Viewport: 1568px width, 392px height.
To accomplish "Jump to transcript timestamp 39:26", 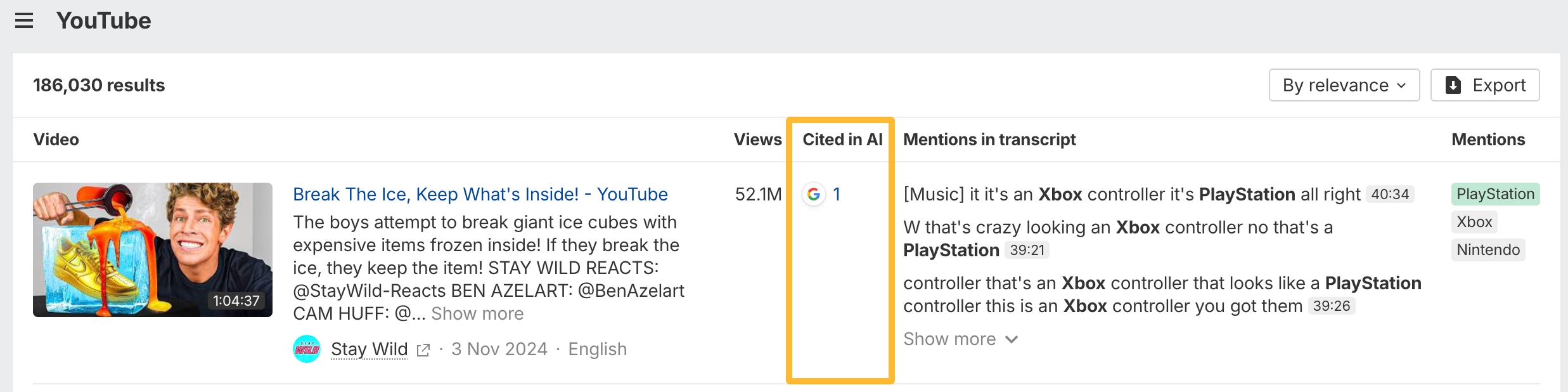I will coord(1331,306).
